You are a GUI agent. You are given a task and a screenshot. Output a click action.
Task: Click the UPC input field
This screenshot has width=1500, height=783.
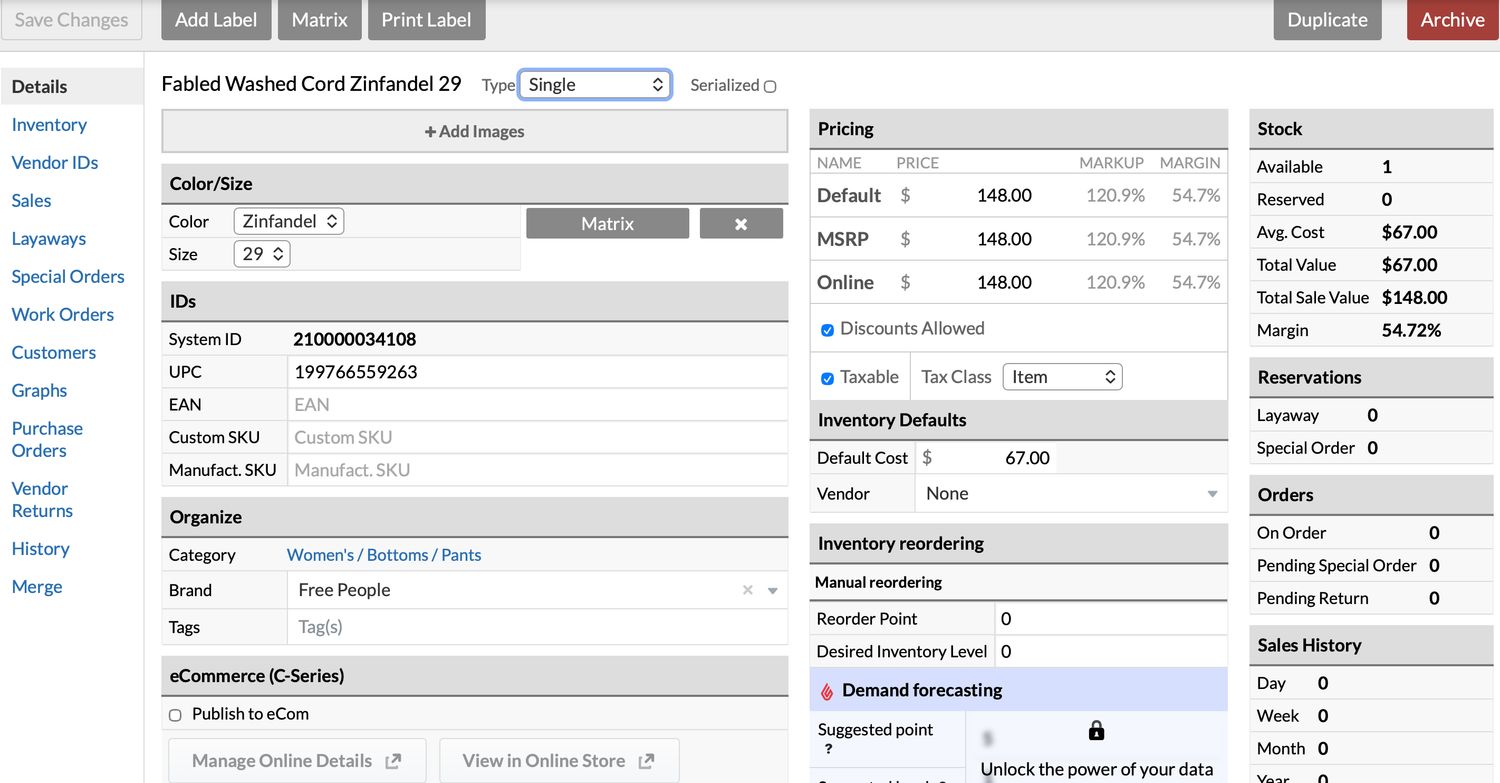[538, 372]
